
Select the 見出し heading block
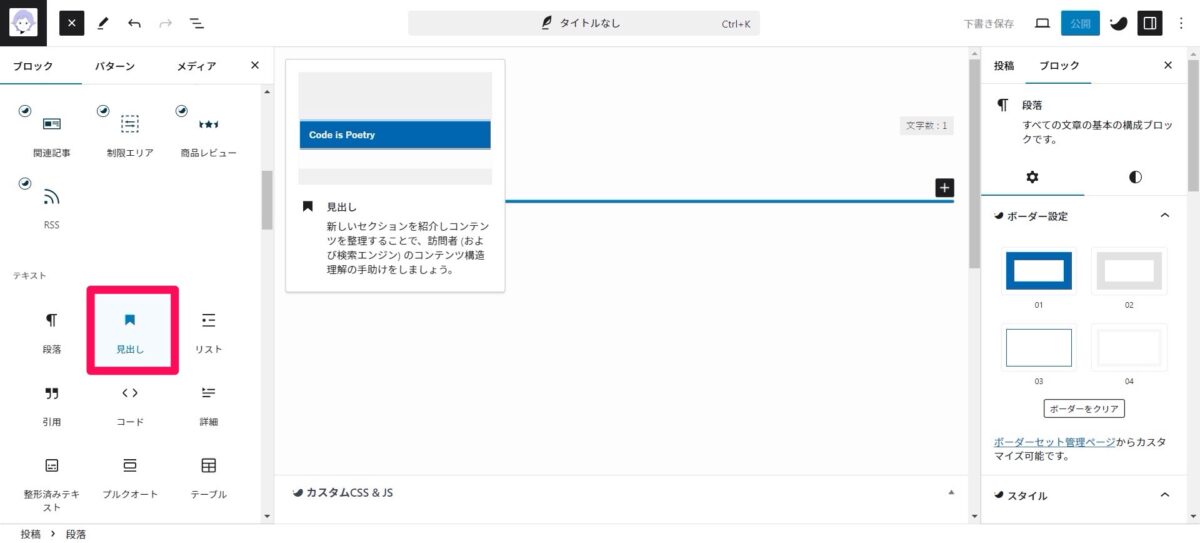130,331
